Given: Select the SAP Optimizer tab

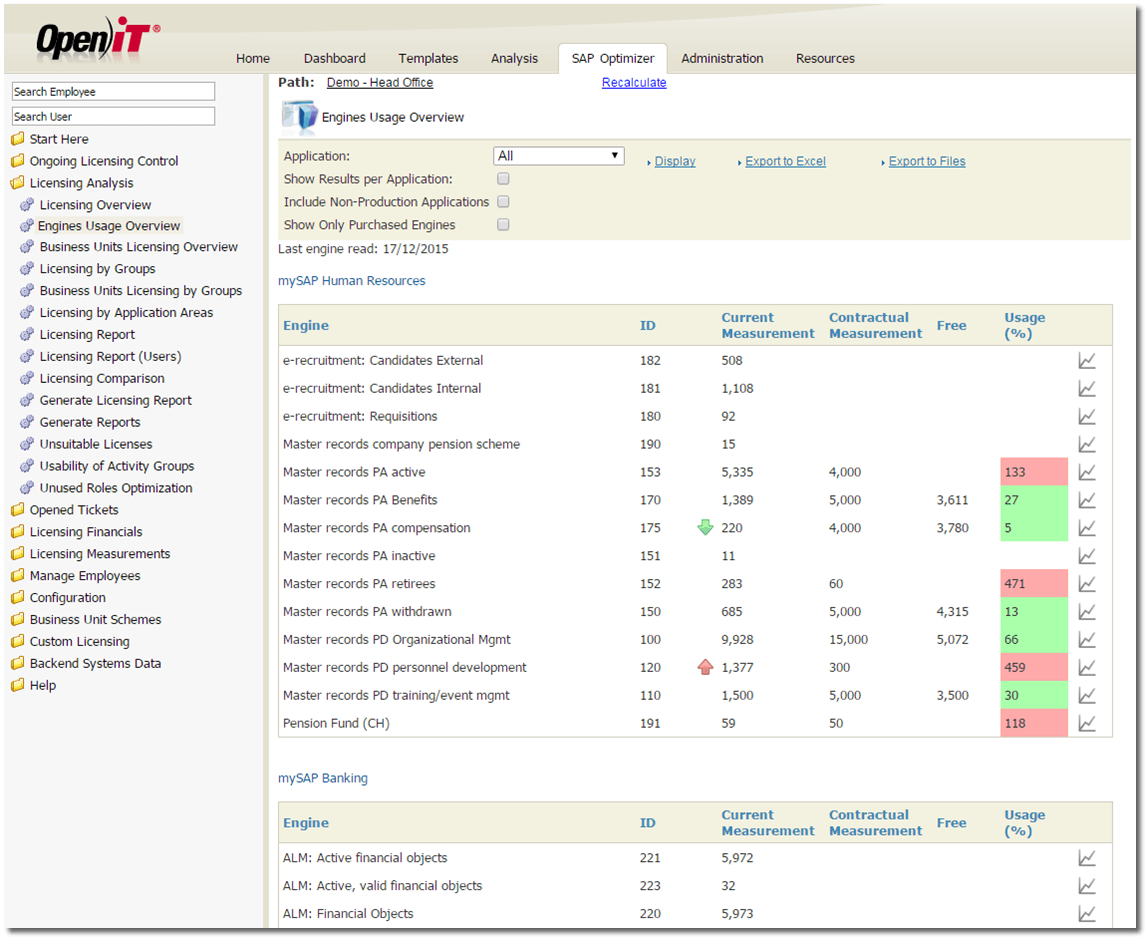Looking at the screenshot, I should pos(613,59).
